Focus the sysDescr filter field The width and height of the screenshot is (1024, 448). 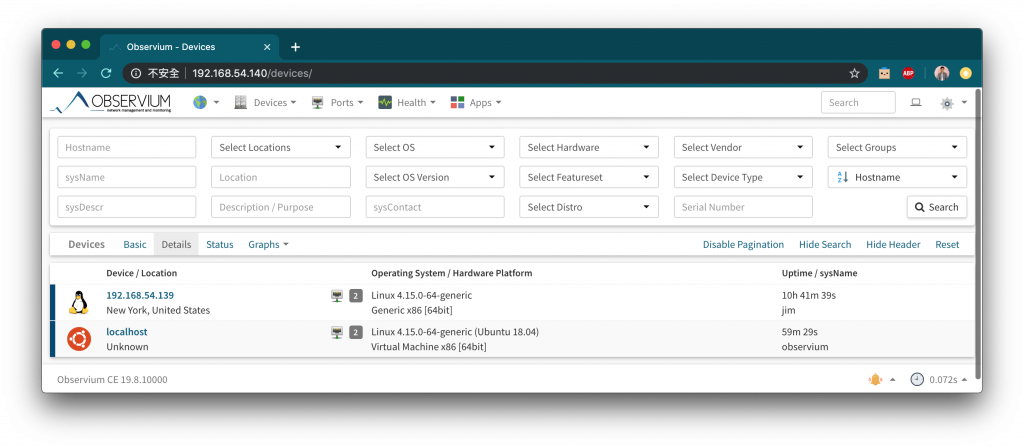click(x=127, y=207)
